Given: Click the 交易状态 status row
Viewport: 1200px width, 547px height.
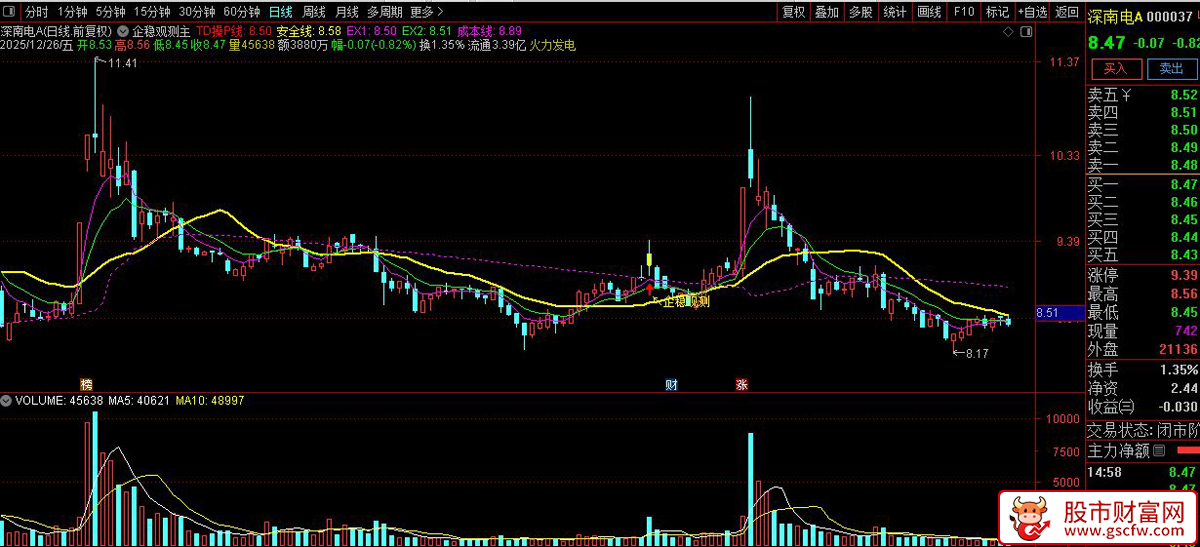Looking at the screenshot, I should [1143, 431].
